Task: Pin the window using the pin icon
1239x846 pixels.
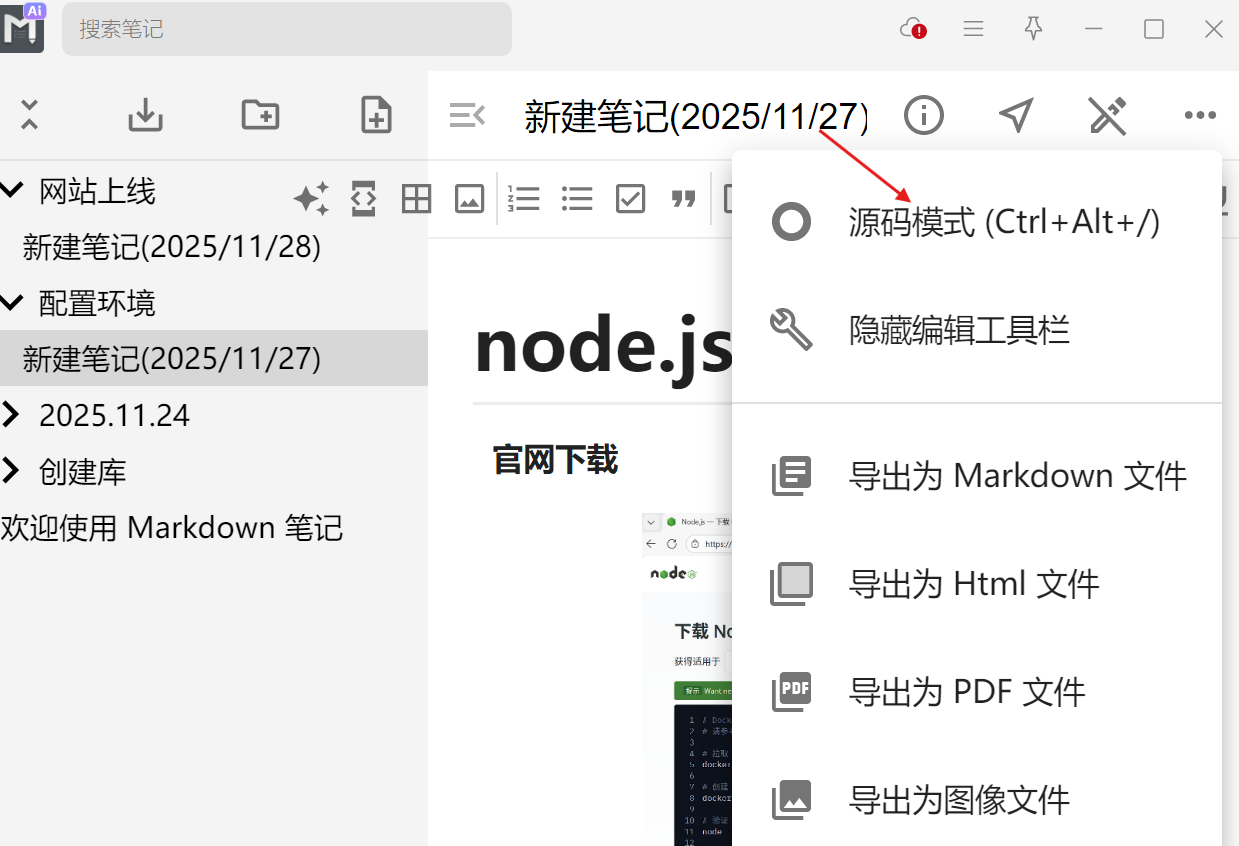Action: pos(1033,28)
